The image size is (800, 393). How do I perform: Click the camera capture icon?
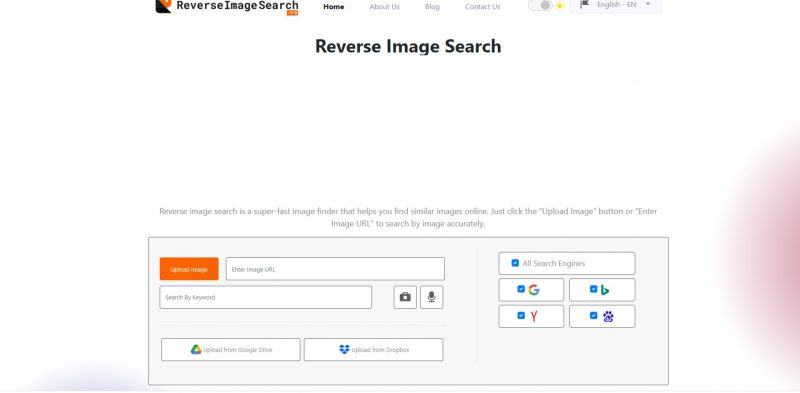coord(405,297)
